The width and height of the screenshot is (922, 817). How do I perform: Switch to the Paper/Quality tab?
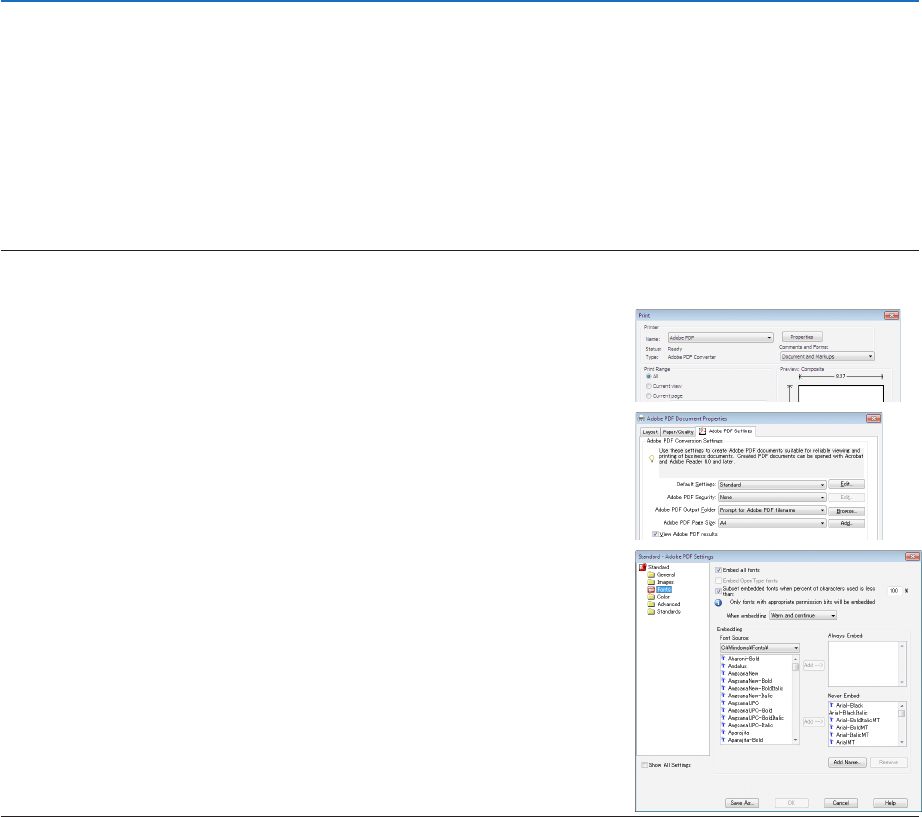click(678, 432)
